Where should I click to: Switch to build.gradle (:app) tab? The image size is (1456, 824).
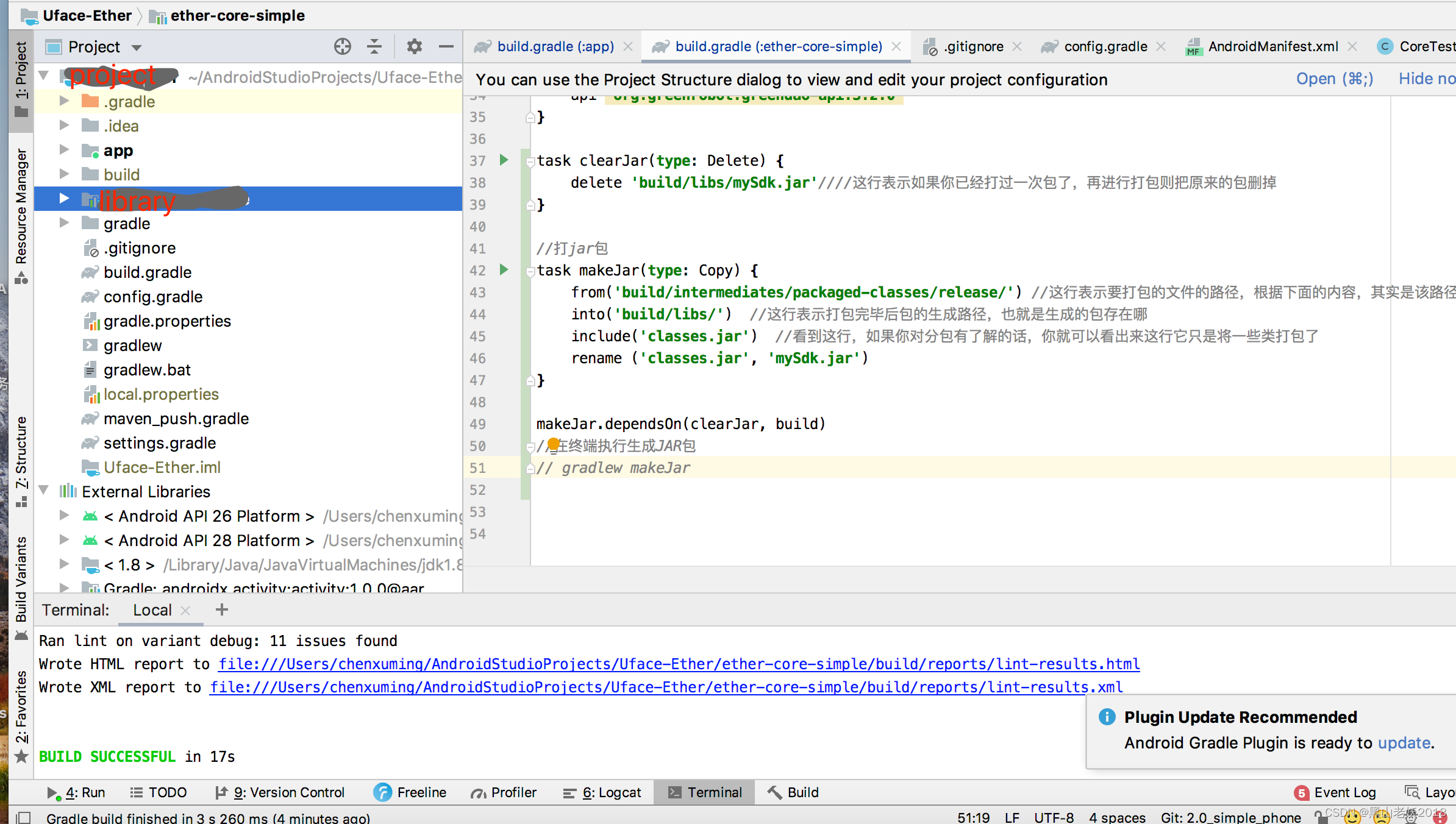tap(554, 46)
